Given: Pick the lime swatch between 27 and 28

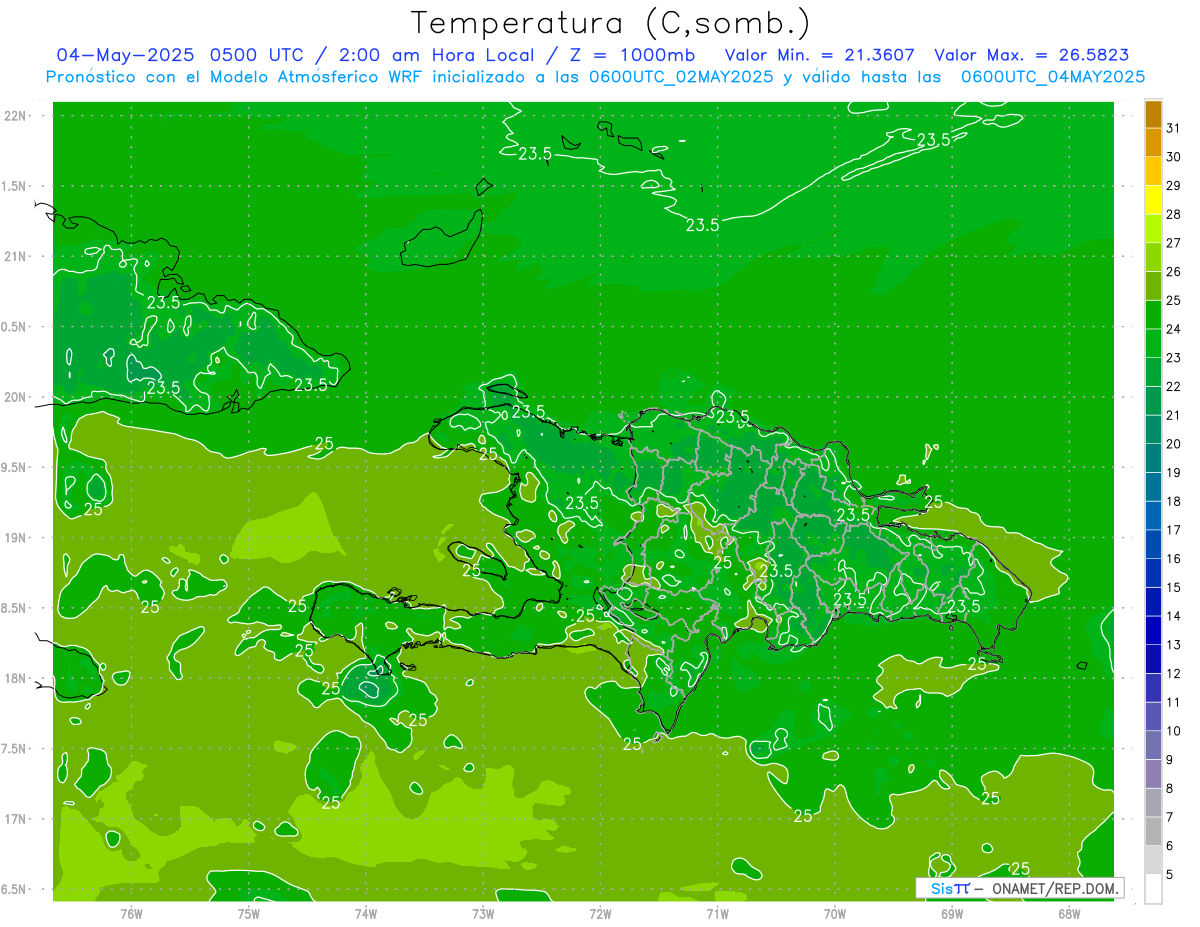Looking at the screenshot, I should [x=1153, y=229].
